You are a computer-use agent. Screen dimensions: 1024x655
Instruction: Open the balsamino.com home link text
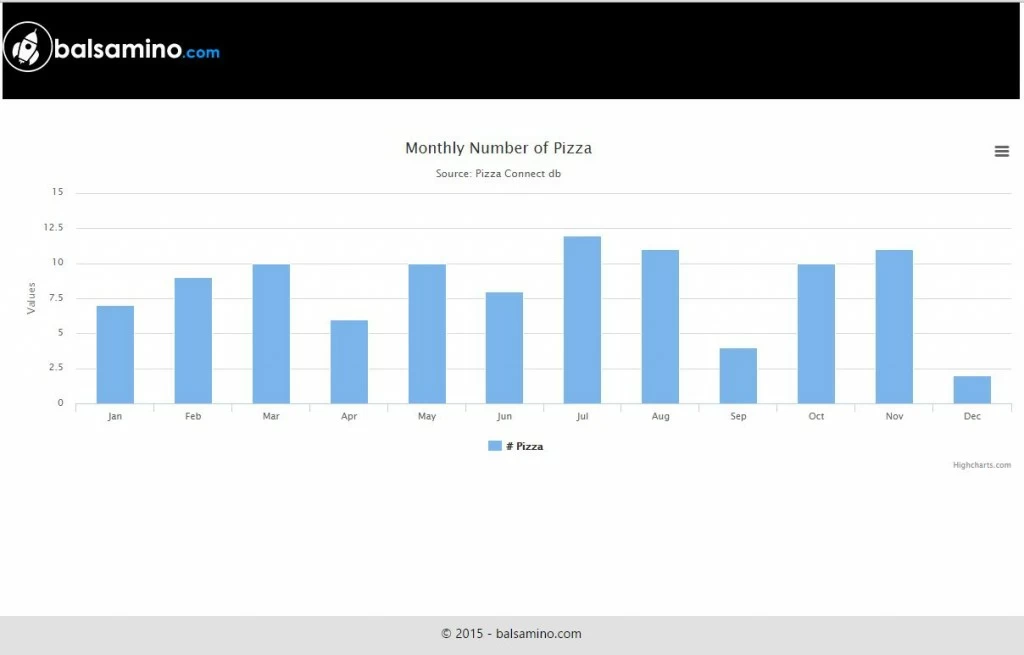click(136, 49)
